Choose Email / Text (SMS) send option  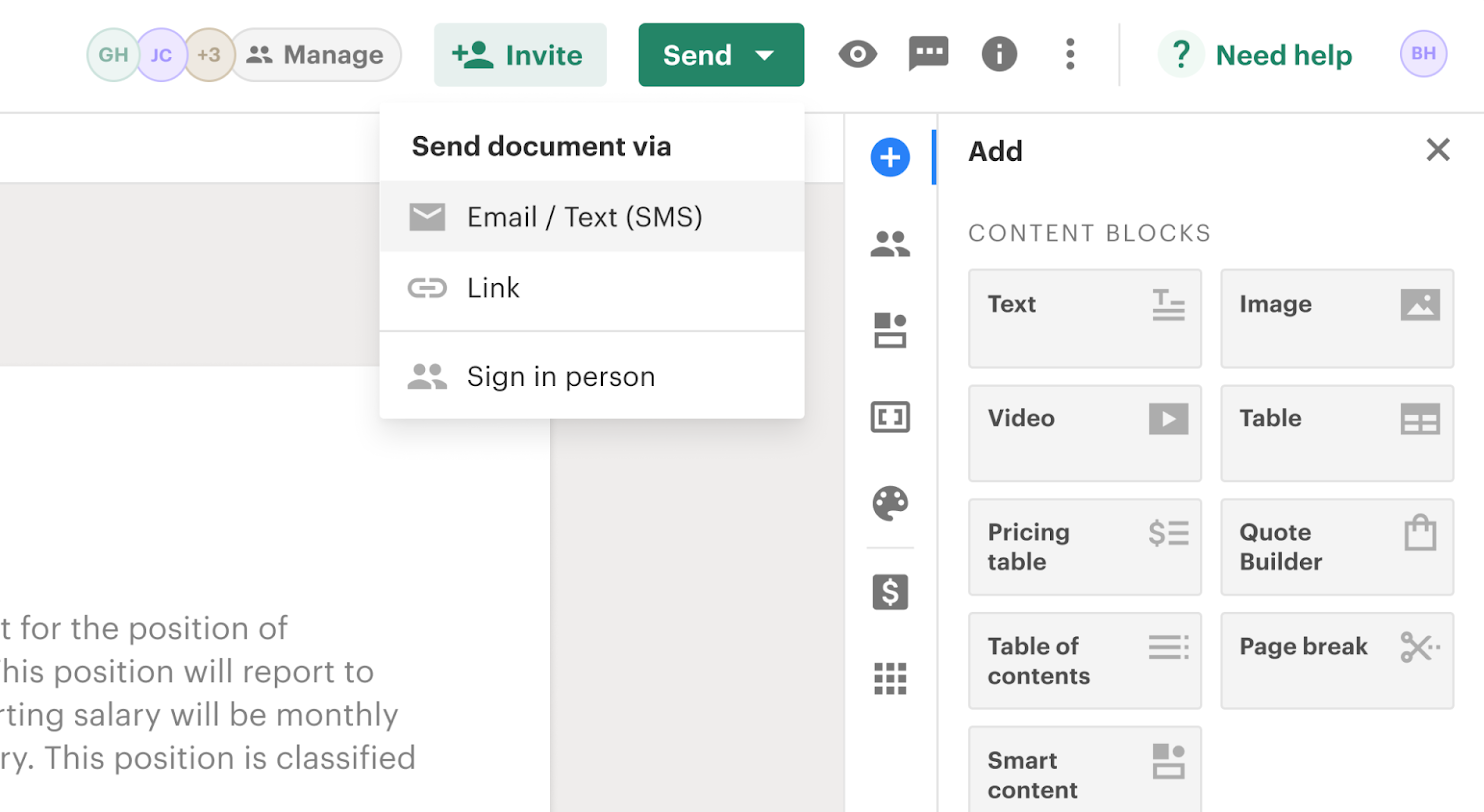pyautogui.click(x=592, y=216)
